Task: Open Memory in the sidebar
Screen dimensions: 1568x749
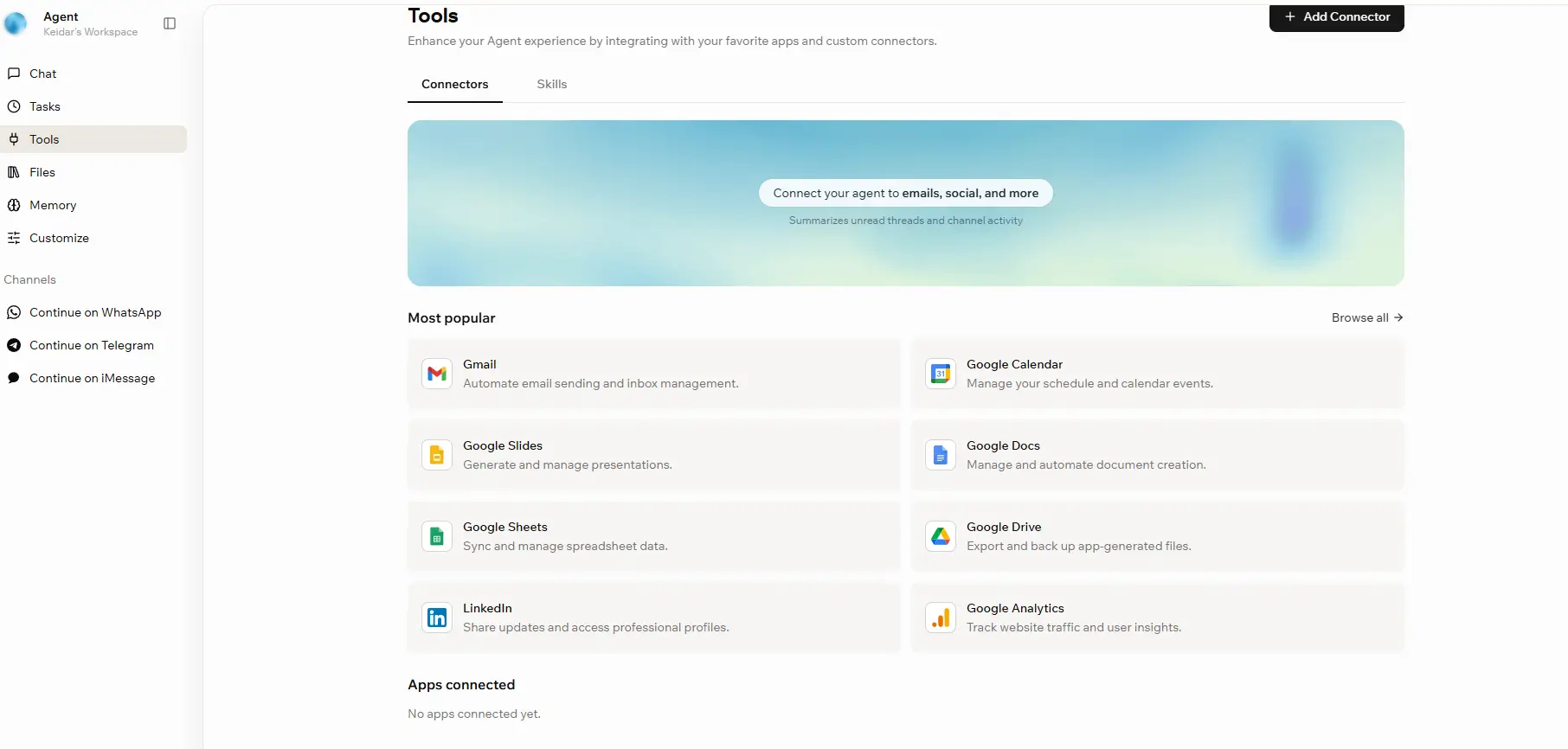Action: click(x=93, y=205)
